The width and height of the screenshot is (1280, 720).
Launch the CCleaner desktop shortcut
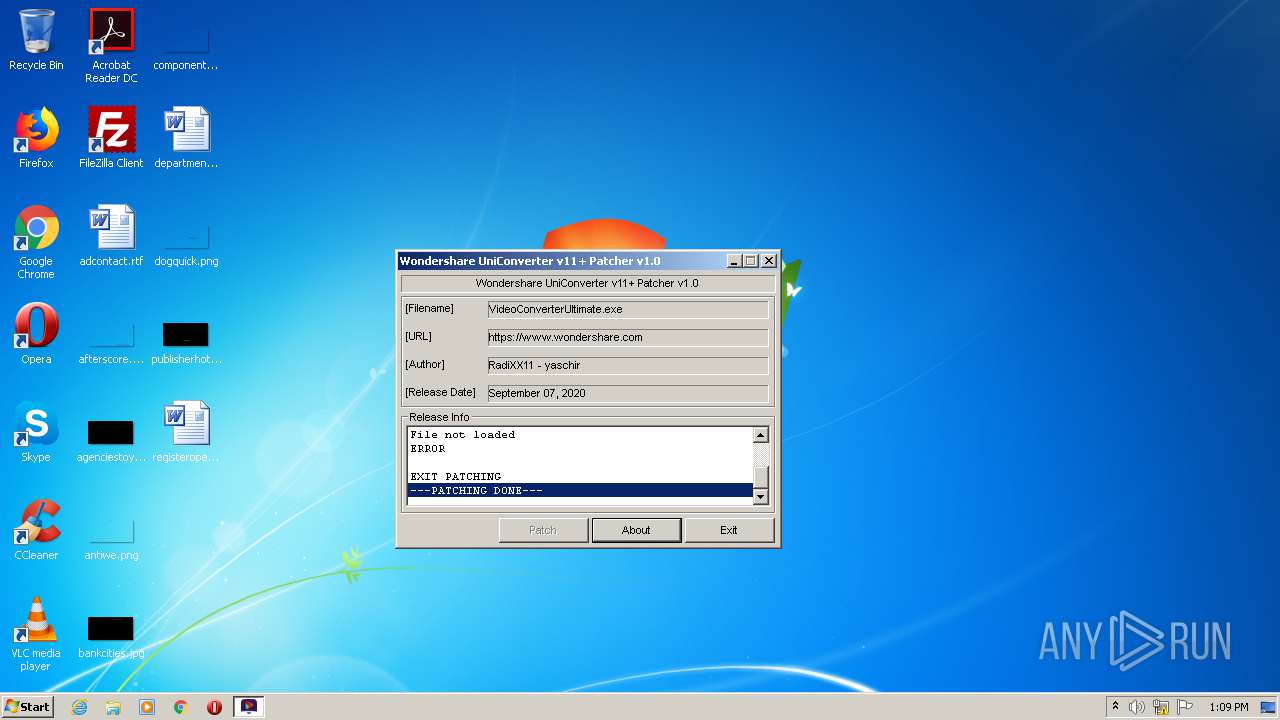(36, 530)
